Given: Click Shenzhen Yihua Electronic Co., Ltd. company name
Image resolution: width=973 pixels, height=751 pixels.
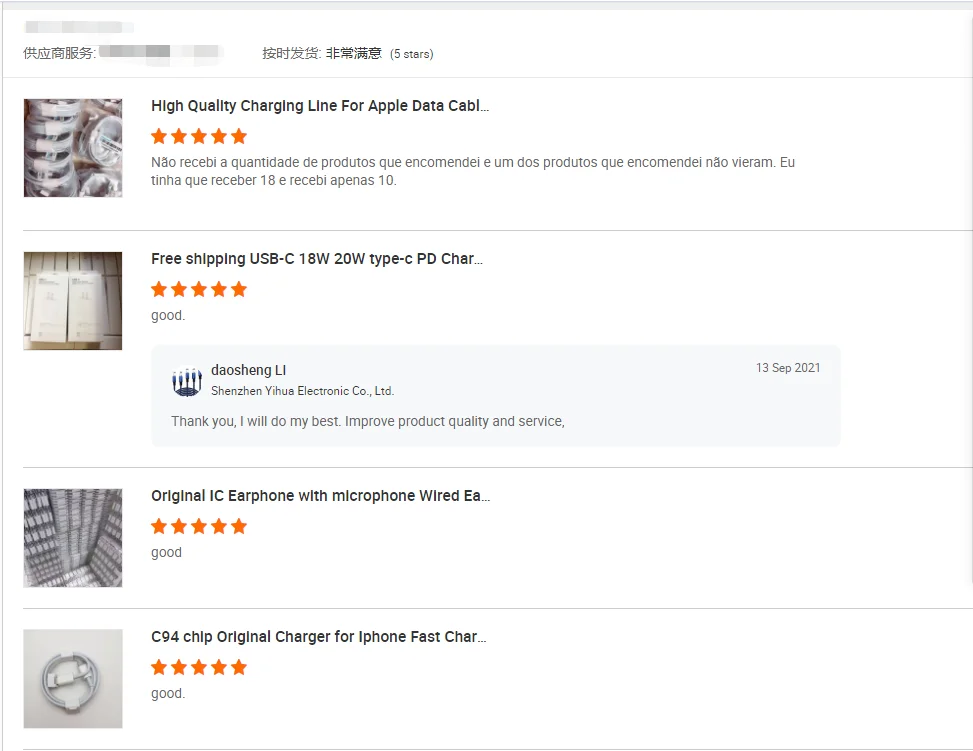Looking at the screenshot, I should pos(302,391).
